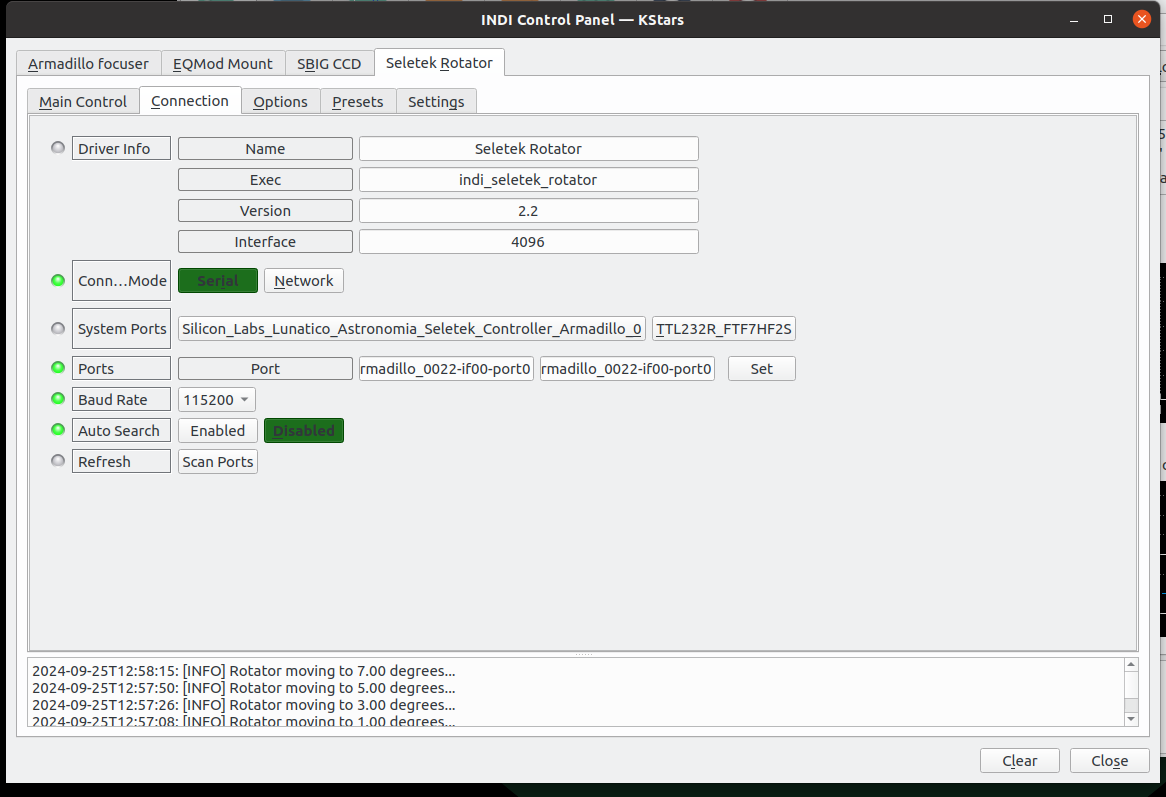The image size is (1166, 797).
Task: Click the Baud Rate green status light
Action: 58,398
